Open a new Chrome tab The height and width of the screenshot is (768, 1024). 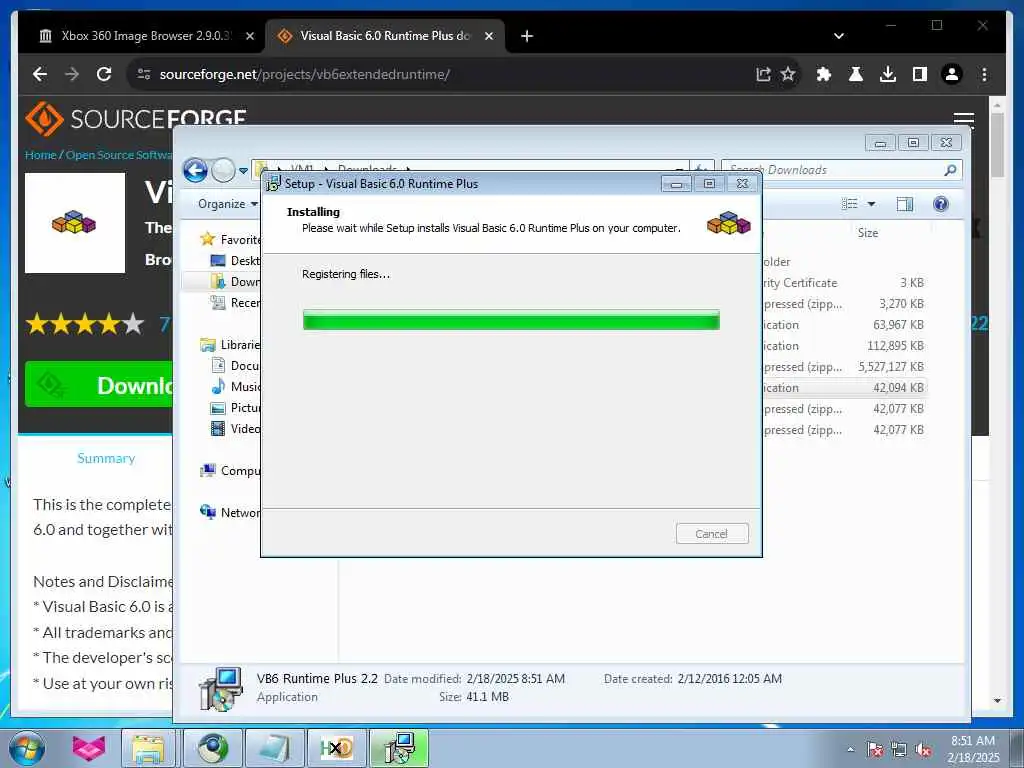pyautogui.click(x=526, y=36)
